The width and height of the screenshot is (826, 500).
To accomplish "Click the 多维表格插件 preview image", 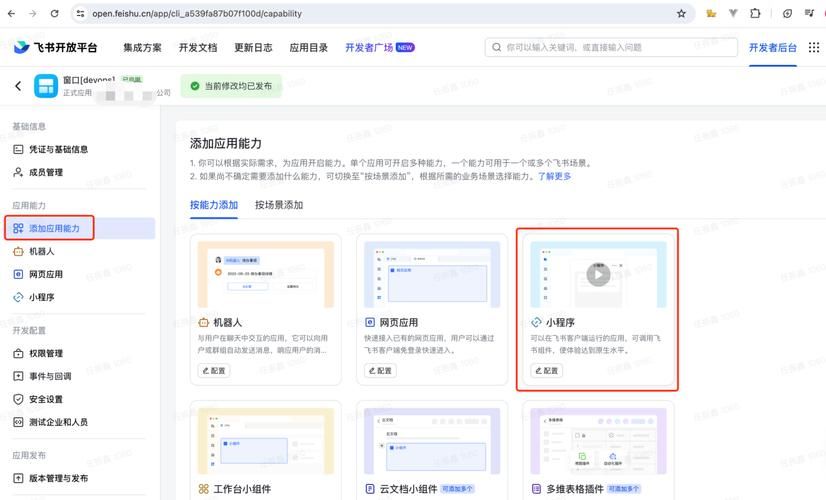I will pyautogui.click(x=598, y=441).
